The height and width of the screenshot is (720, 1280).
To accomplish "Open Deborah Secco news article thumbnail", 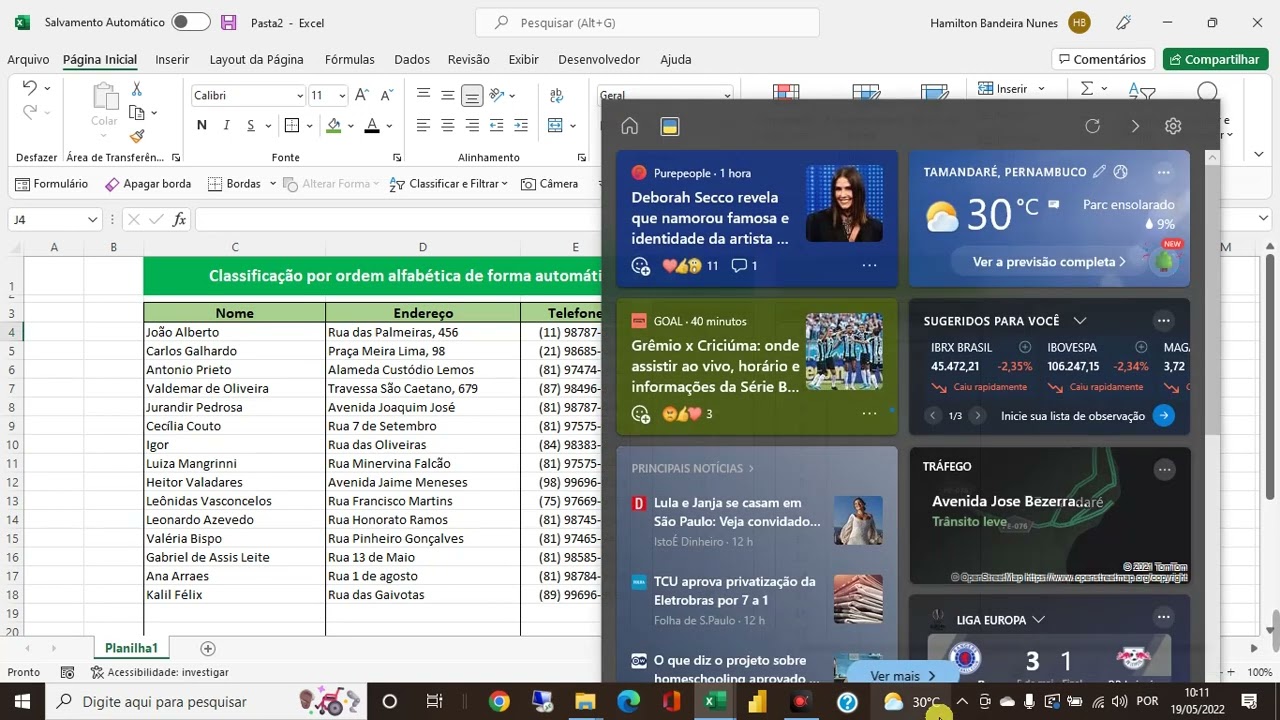I will (844, 203).
